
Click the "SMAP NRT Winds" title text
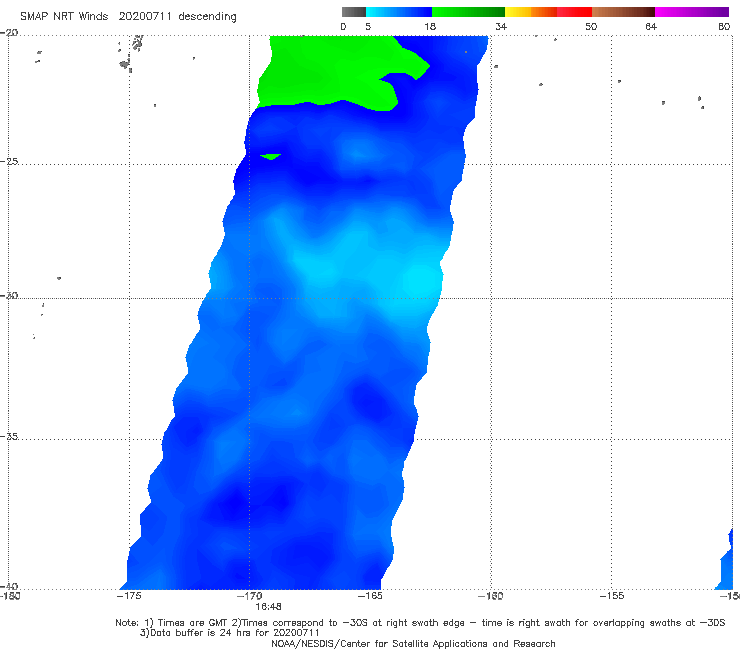[64, 16]
